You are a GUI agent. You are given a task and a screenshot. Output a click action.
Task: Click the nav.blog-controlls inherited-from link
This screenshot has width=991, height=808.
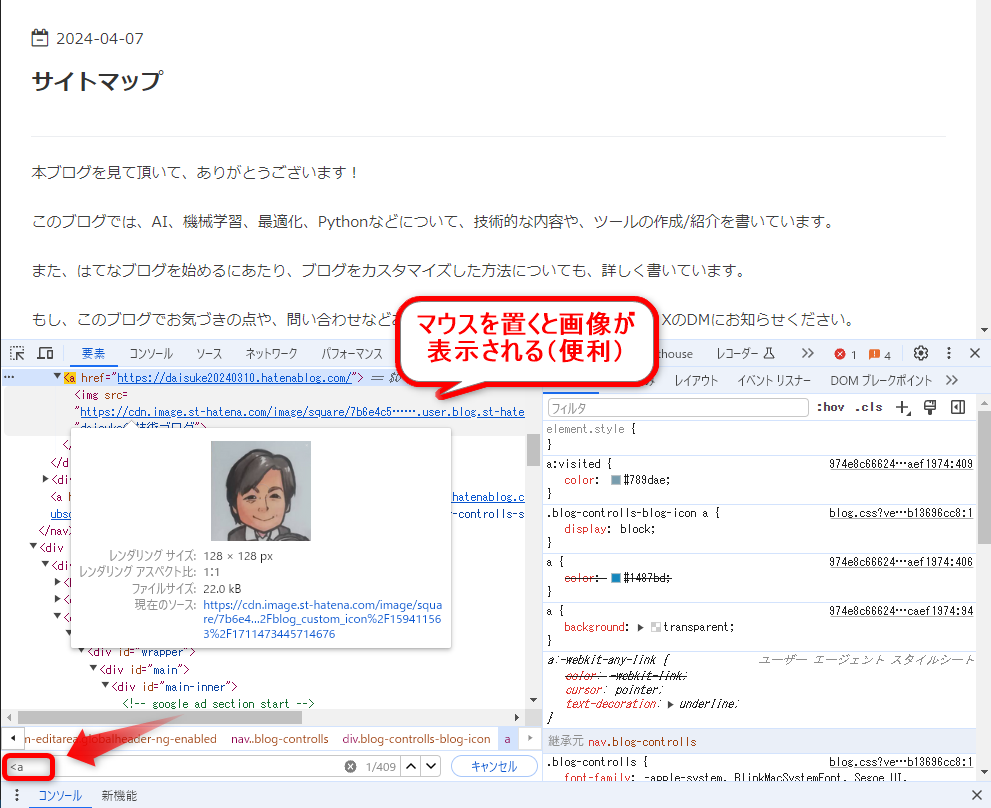[x=642, y=742]
